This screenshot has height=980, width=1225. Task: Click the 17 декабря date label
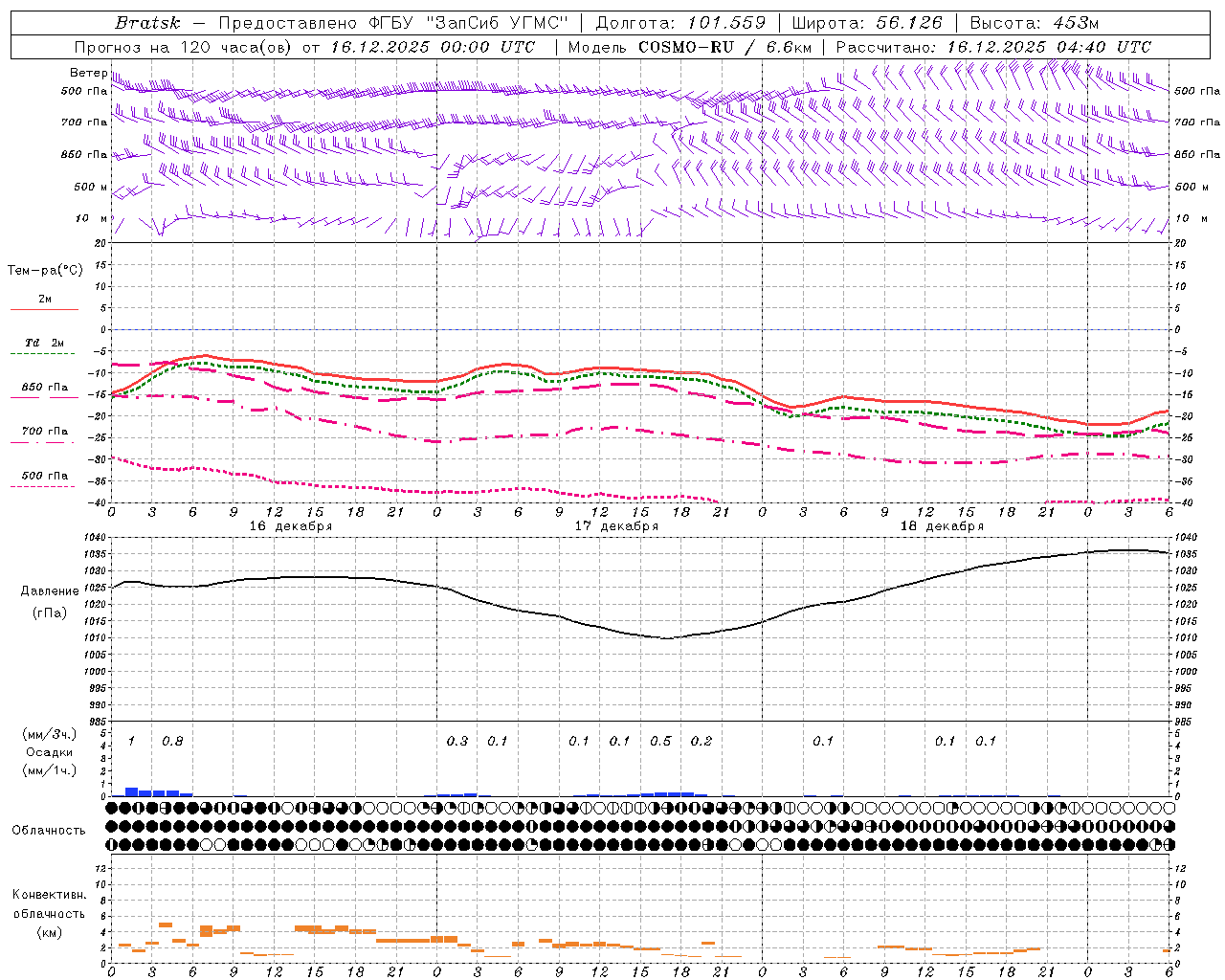point(616,526)
